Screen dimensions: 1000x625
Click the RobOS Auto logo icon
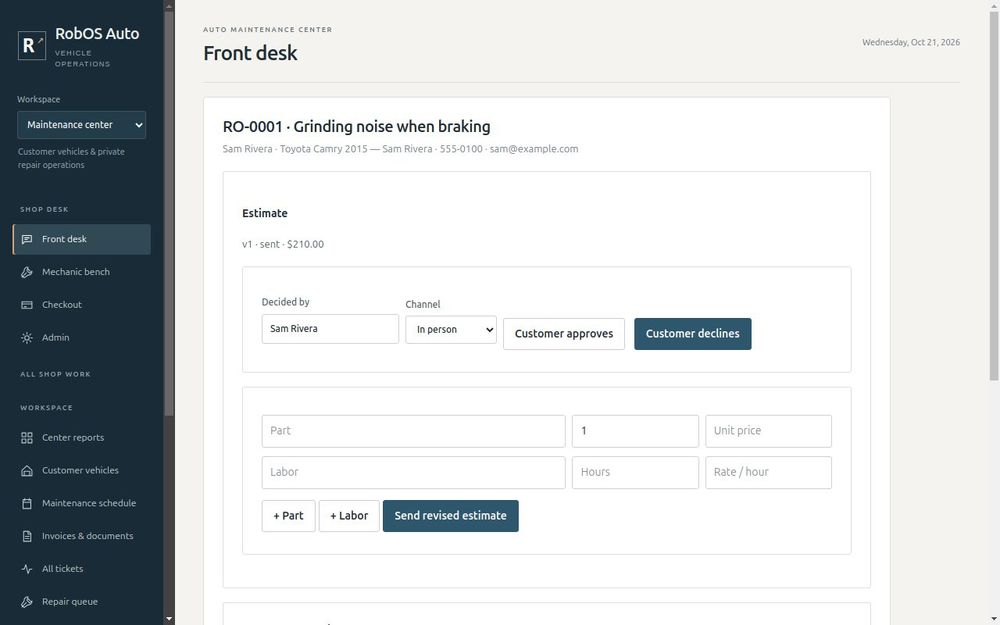31,45
